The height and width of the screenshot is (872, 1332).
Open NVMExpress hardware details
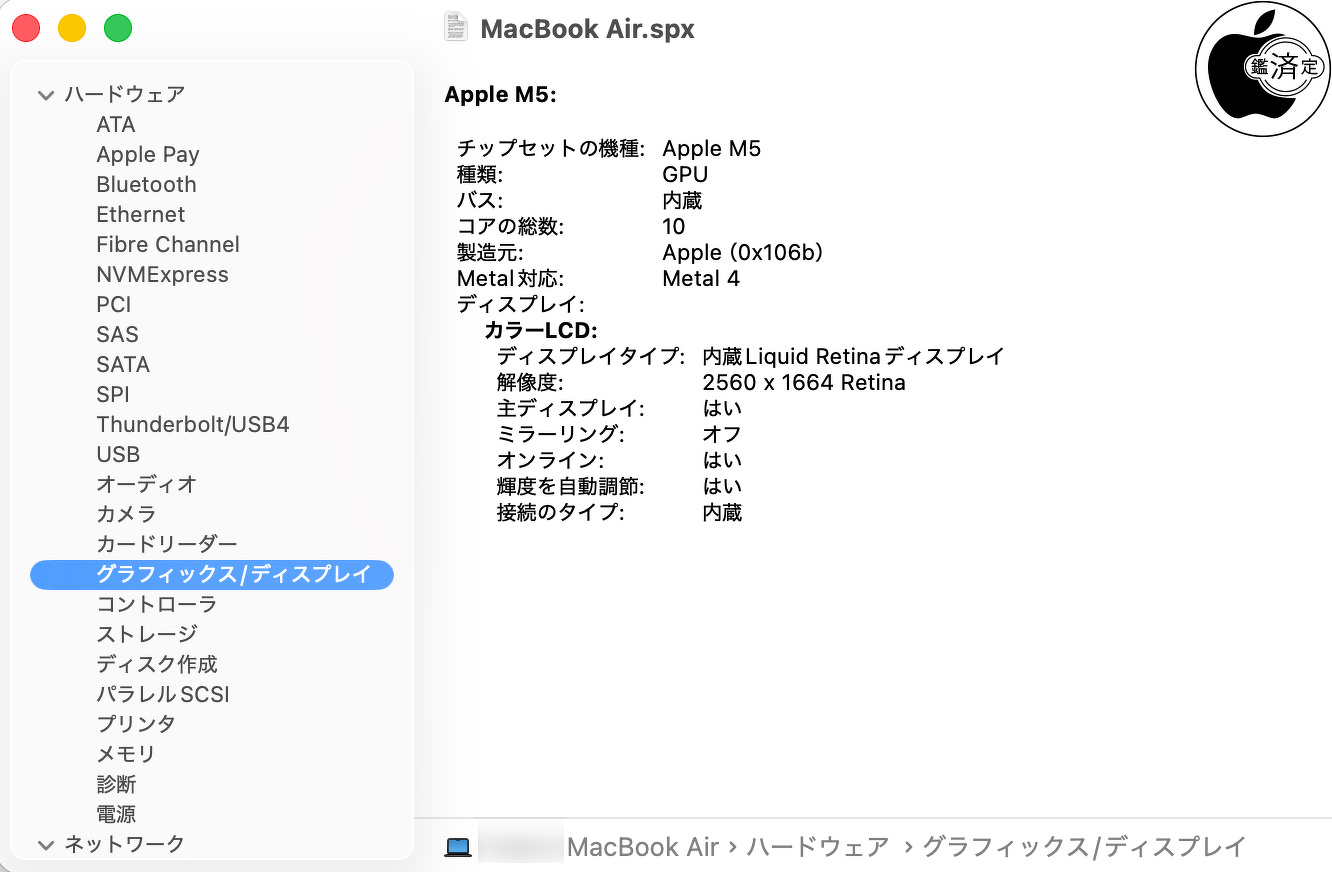(x=162, y=274)
